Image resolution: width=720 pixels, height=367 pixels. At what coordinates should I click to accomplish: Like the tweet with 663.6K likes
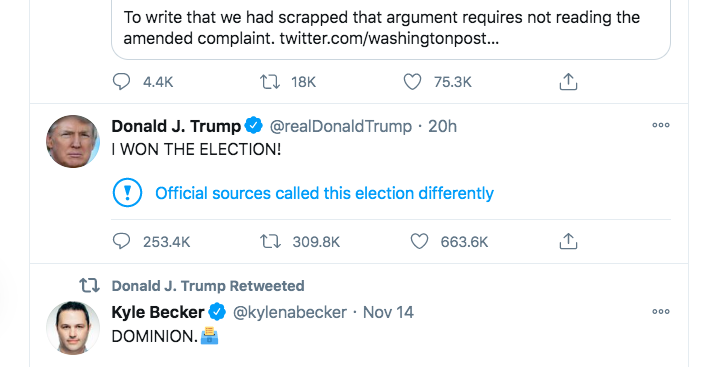(419, 241)
